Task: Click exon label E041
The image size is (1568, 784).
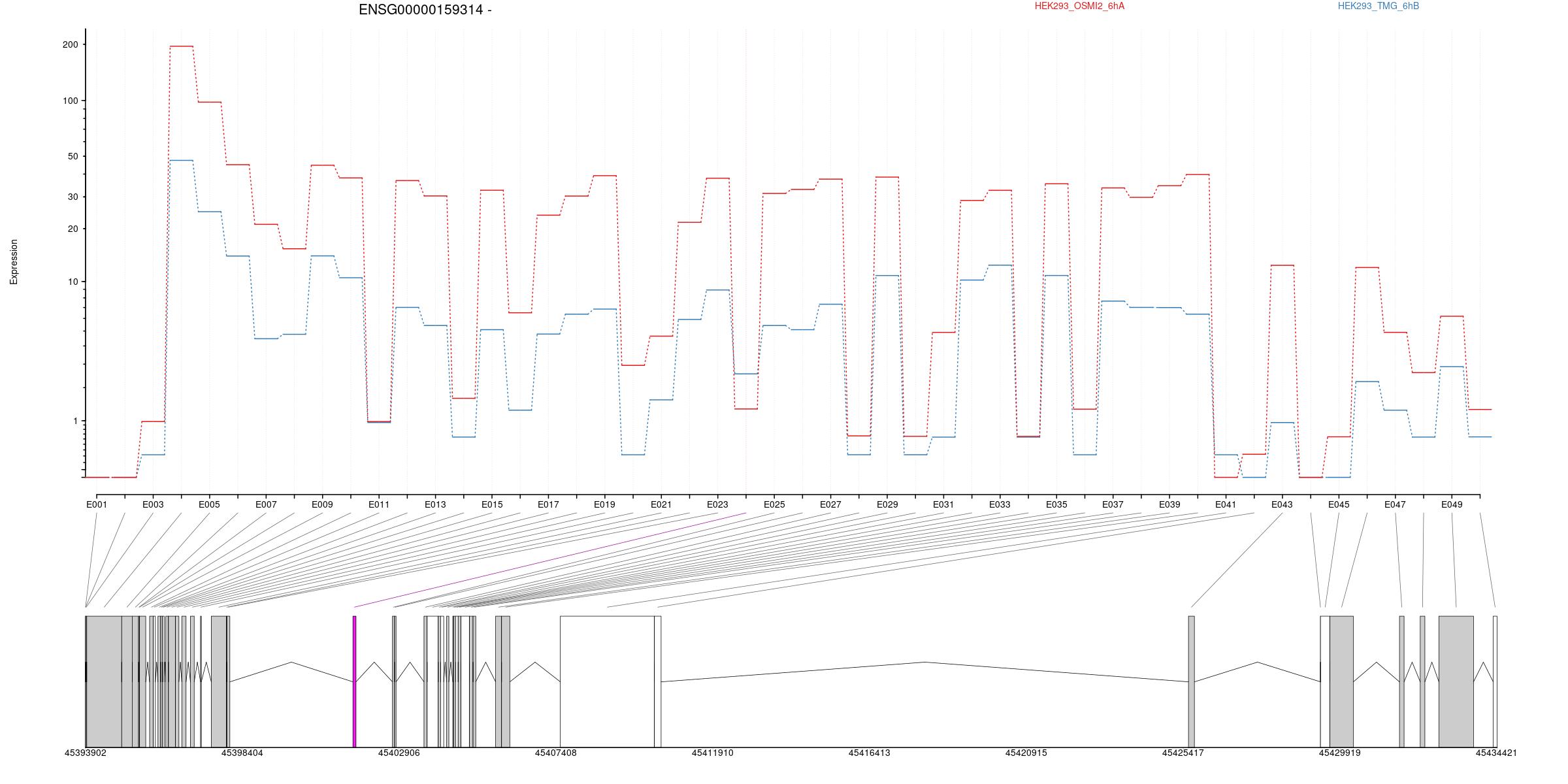Action: (1226, 504)
